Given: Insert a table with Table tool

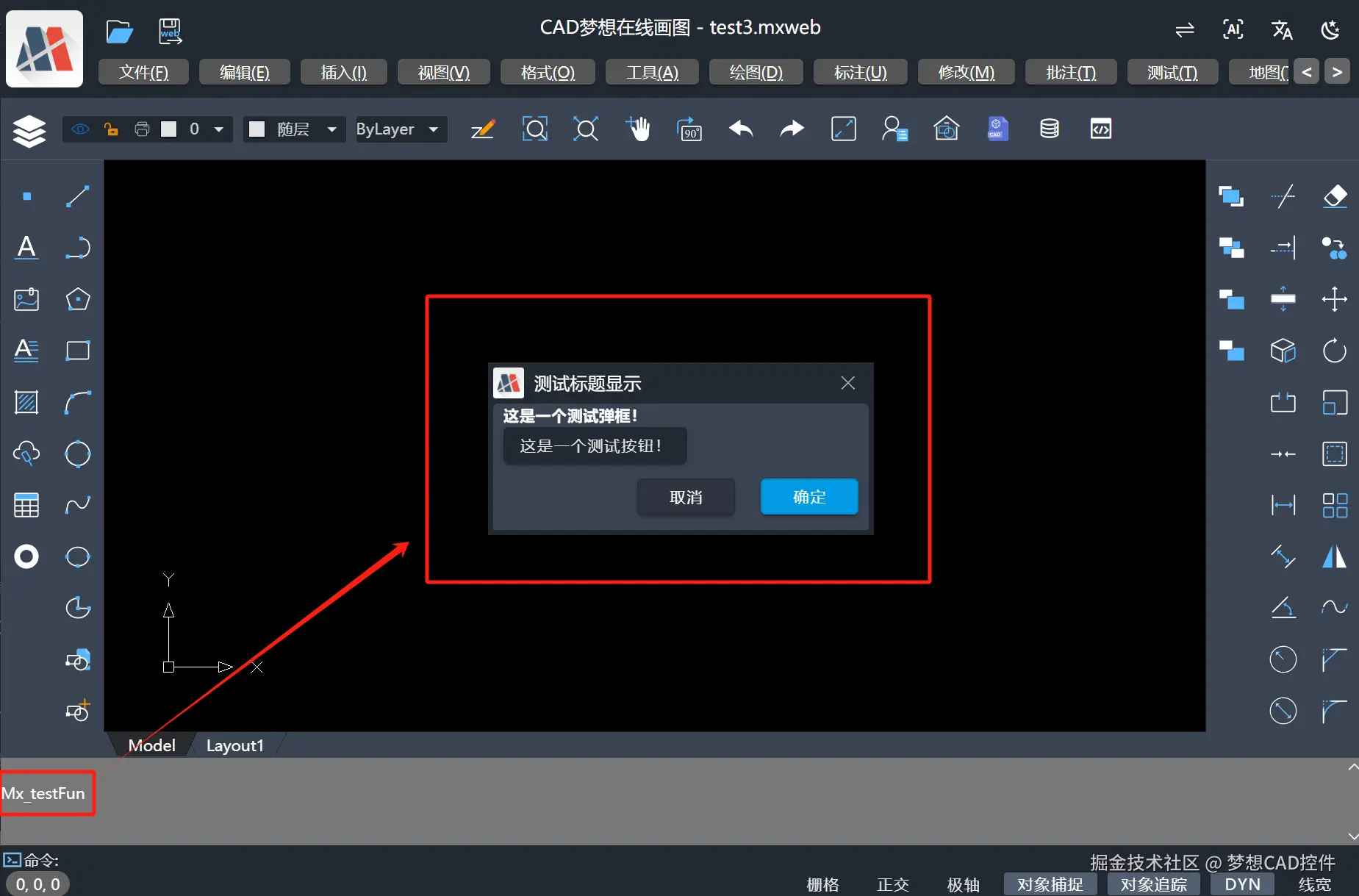Looking at the screenshot, I should tap(26, 505).
